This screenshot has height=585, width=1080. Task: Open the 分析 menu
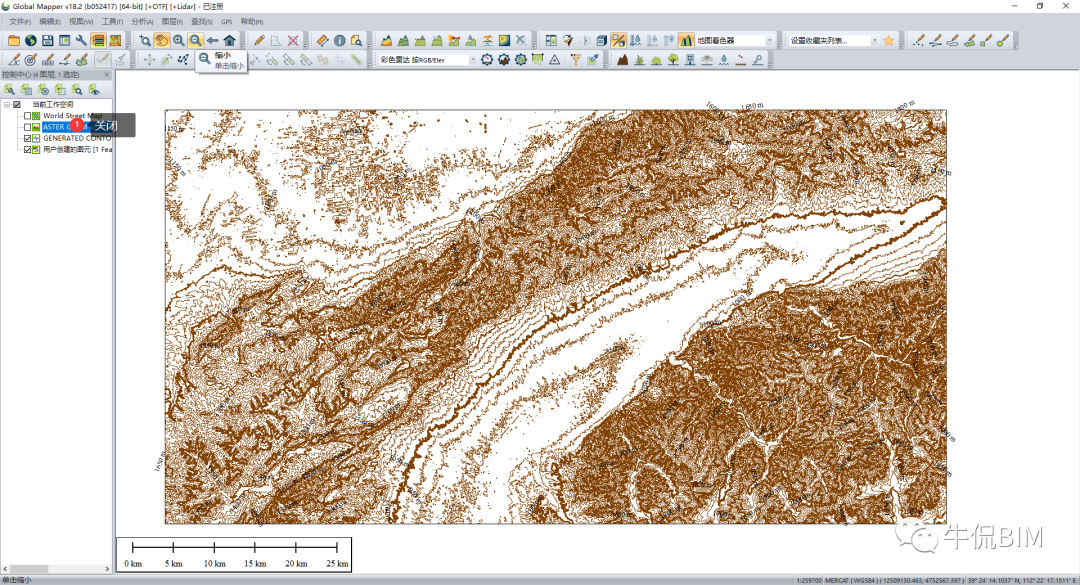click(x=140, y=21)
